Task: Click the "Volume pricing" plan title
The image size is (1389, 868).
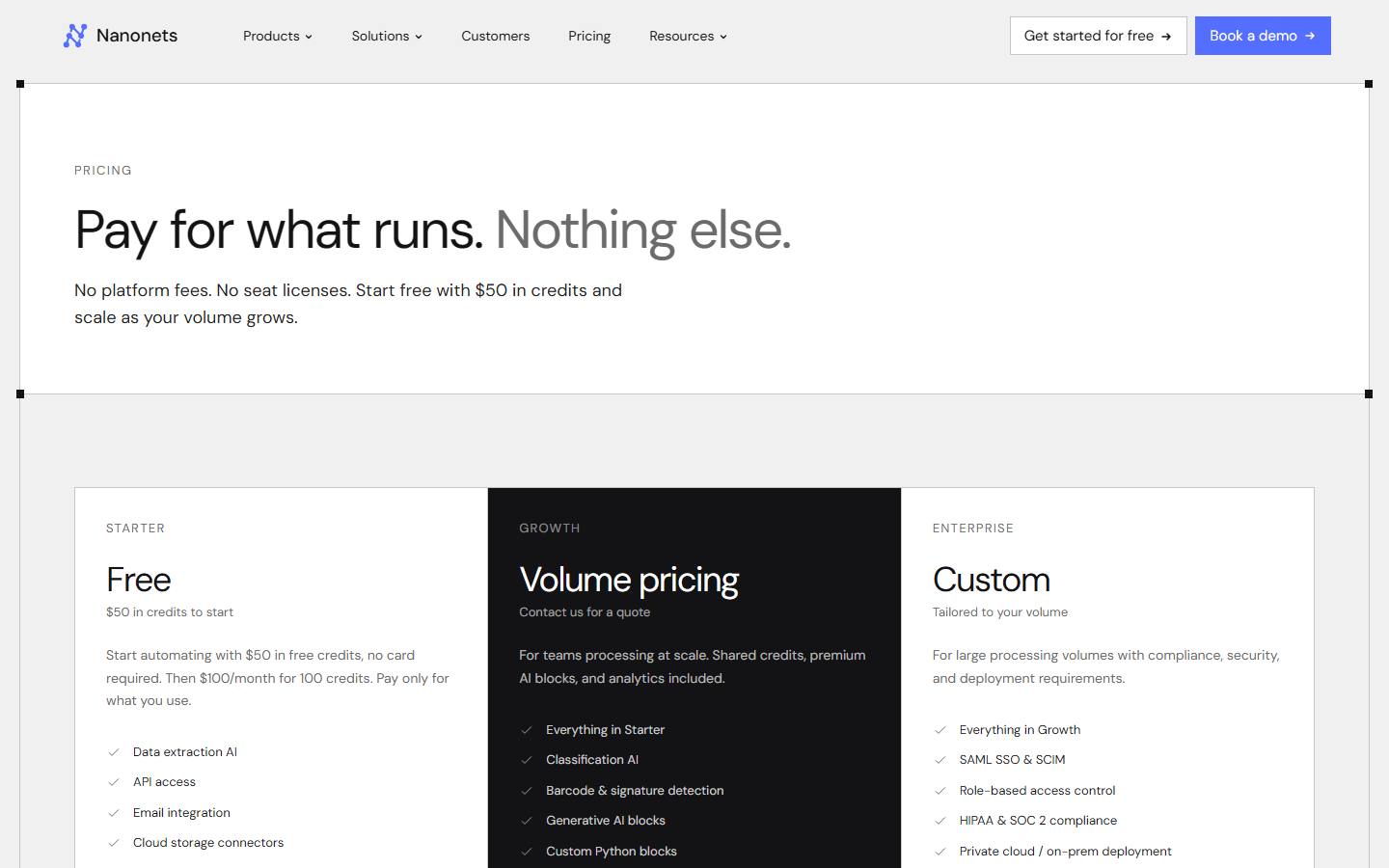Action: [629, 580]
